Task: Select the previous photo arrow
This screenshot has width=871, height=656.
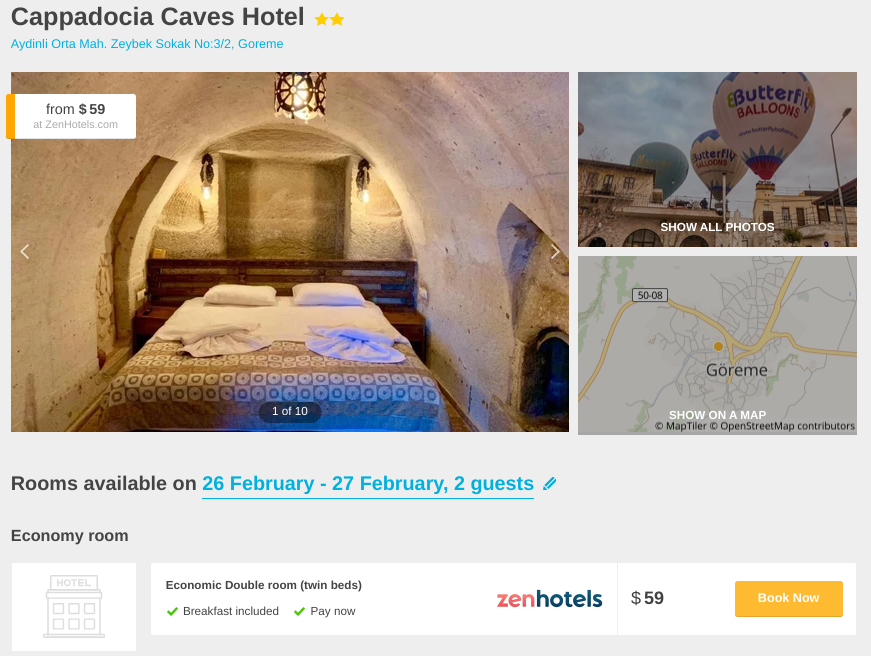Action: coord(24,251)
